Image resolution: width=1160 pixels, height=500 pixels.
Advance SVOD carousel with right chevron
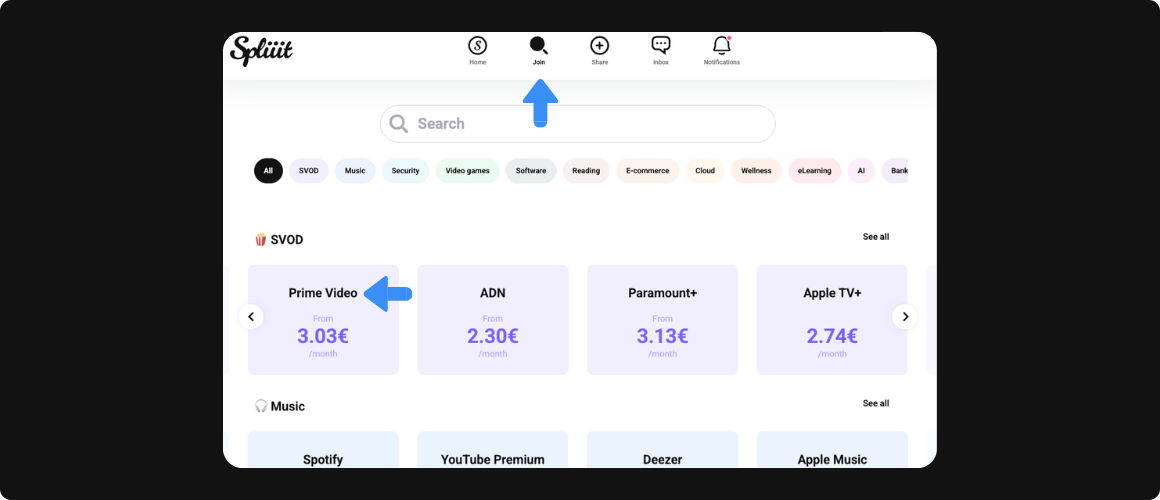click(x=904, y=317)
